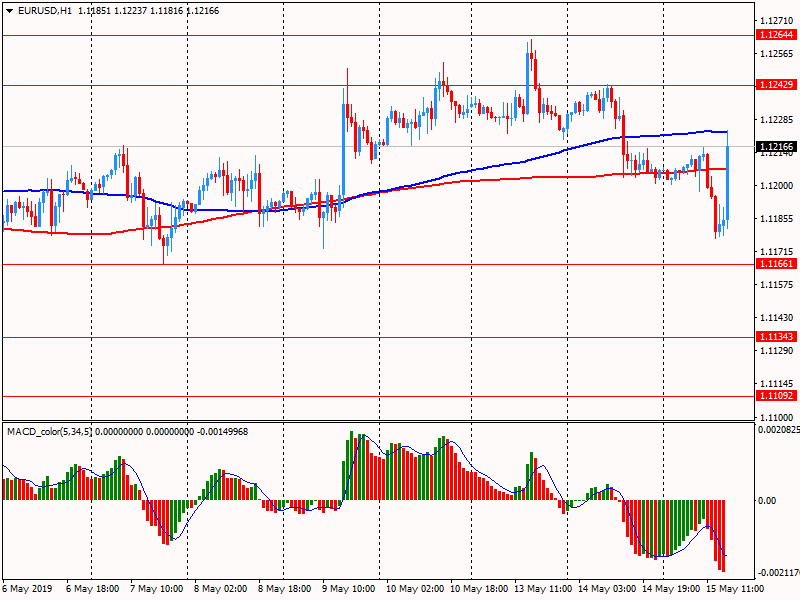Click the latest tall blue candle at right edge

pos(727,185)
